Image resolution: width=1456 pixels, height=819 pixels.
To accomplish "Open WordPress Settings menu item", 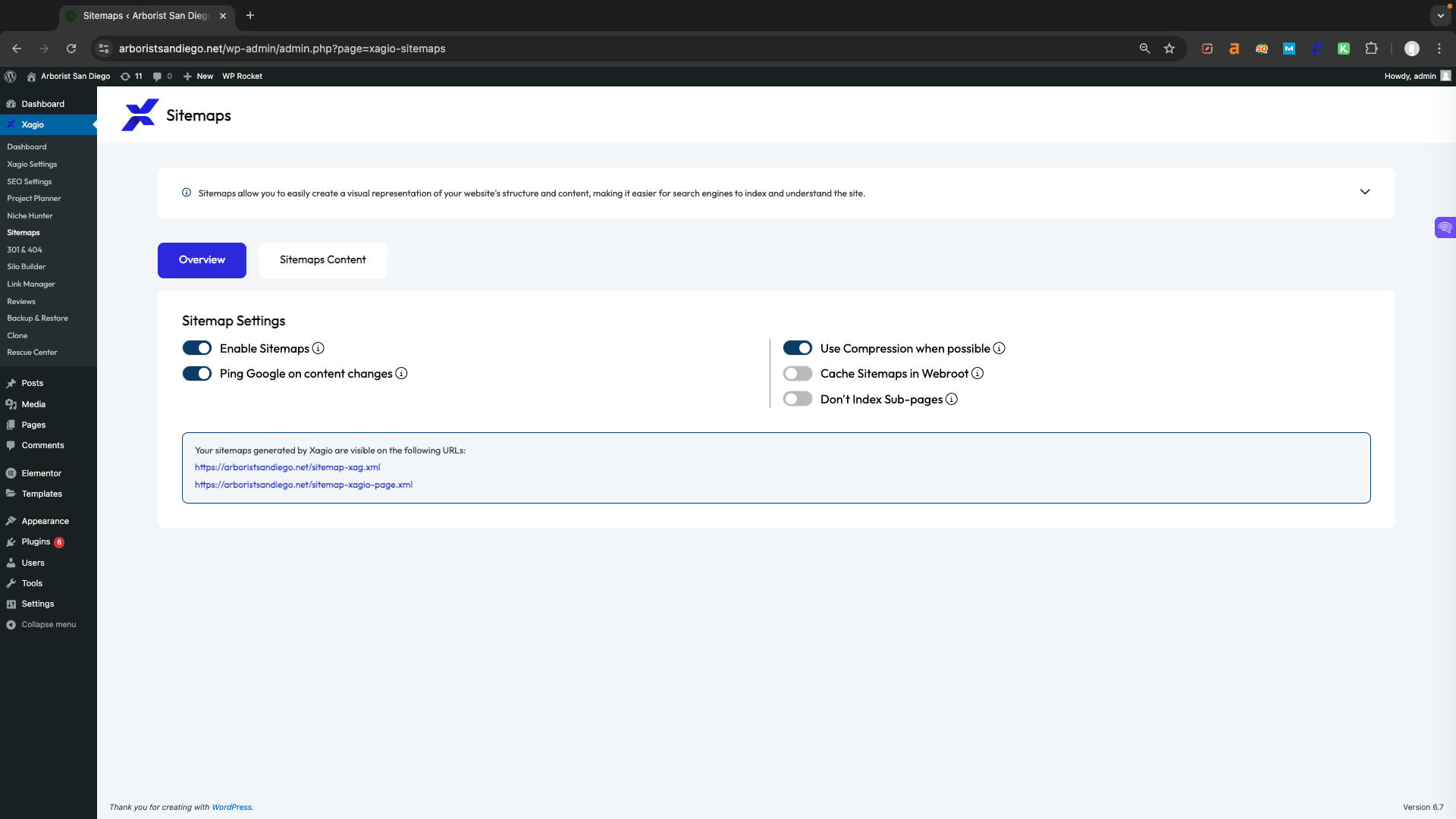I will [x=38, y=604].
